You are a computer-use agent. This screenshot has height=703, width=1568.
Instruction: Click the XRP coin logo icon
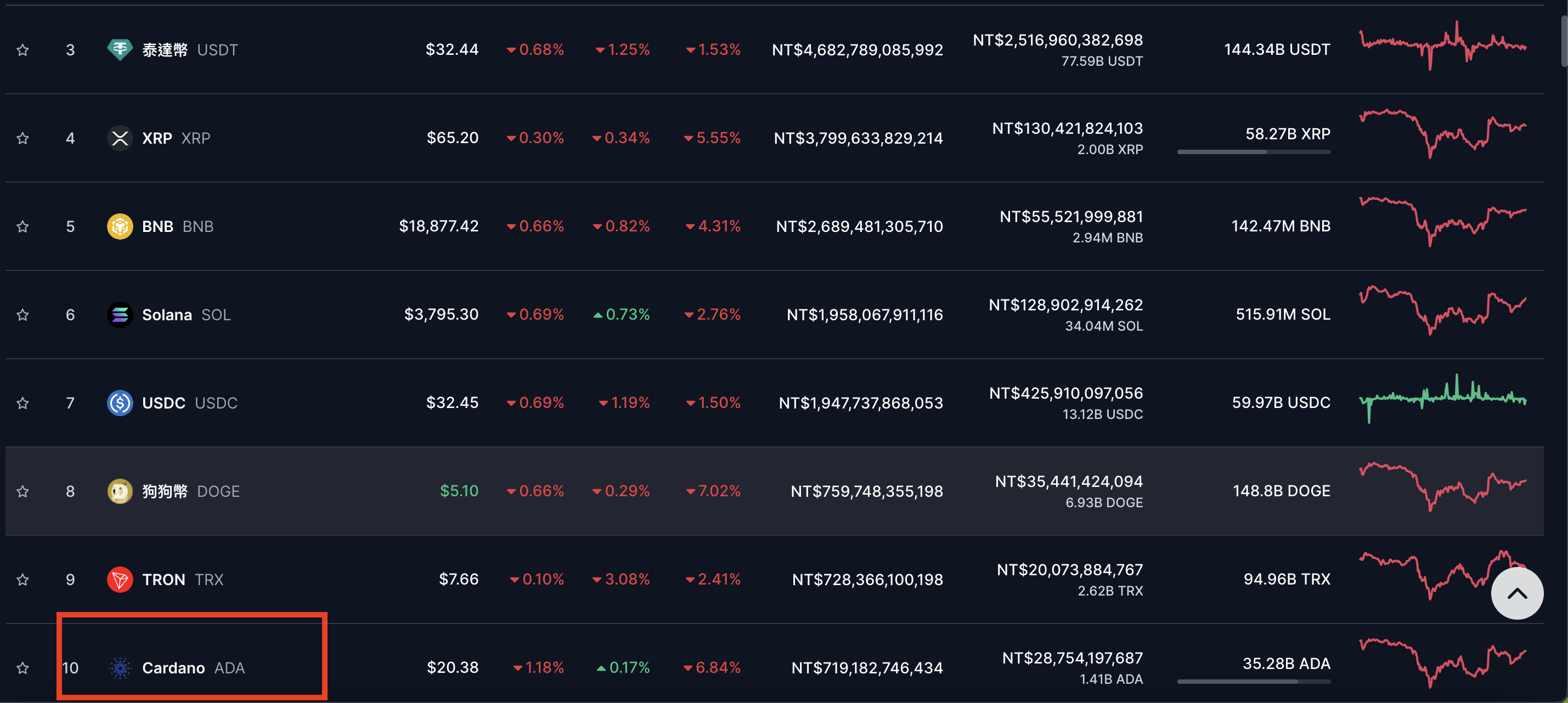coord(120,138)
